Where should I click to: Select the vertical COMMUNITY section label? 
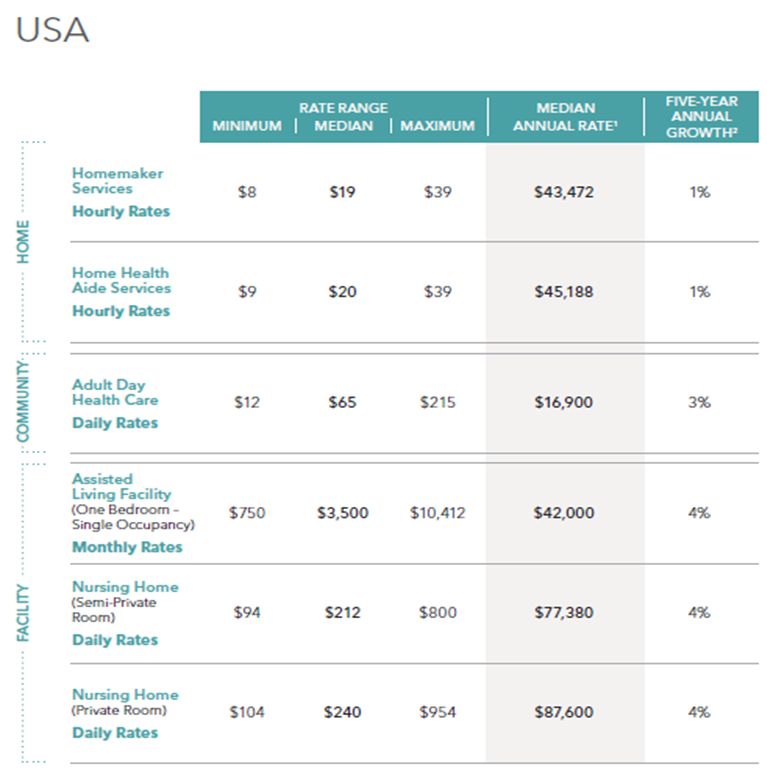pos(23,402)
